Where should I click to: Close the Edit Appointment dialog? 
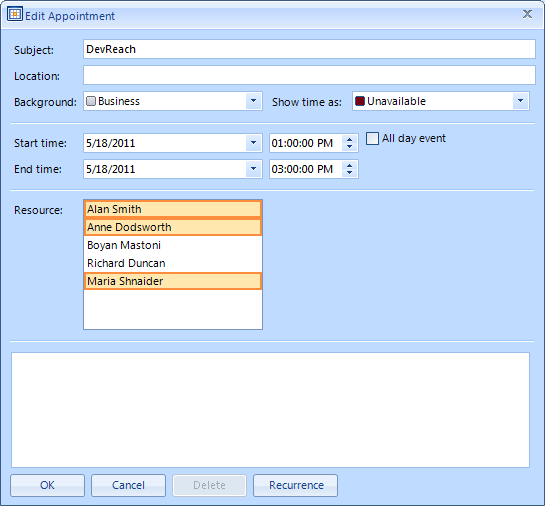(x=527, y=14)
